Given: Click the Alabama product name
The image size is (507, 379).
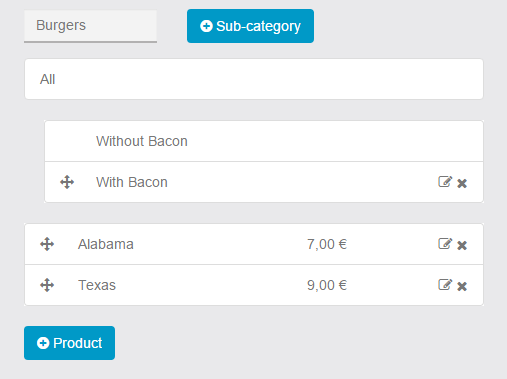Looking at the screenshot, I should pos(106,244).
